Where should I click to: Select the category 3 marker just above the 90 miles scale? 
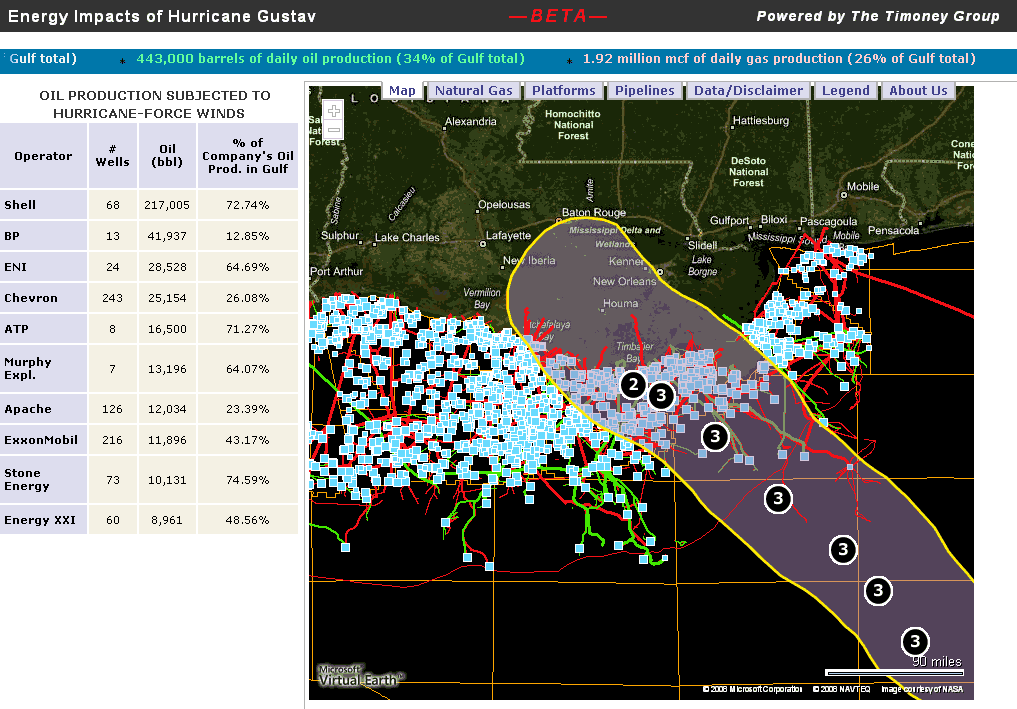(915, 642)
